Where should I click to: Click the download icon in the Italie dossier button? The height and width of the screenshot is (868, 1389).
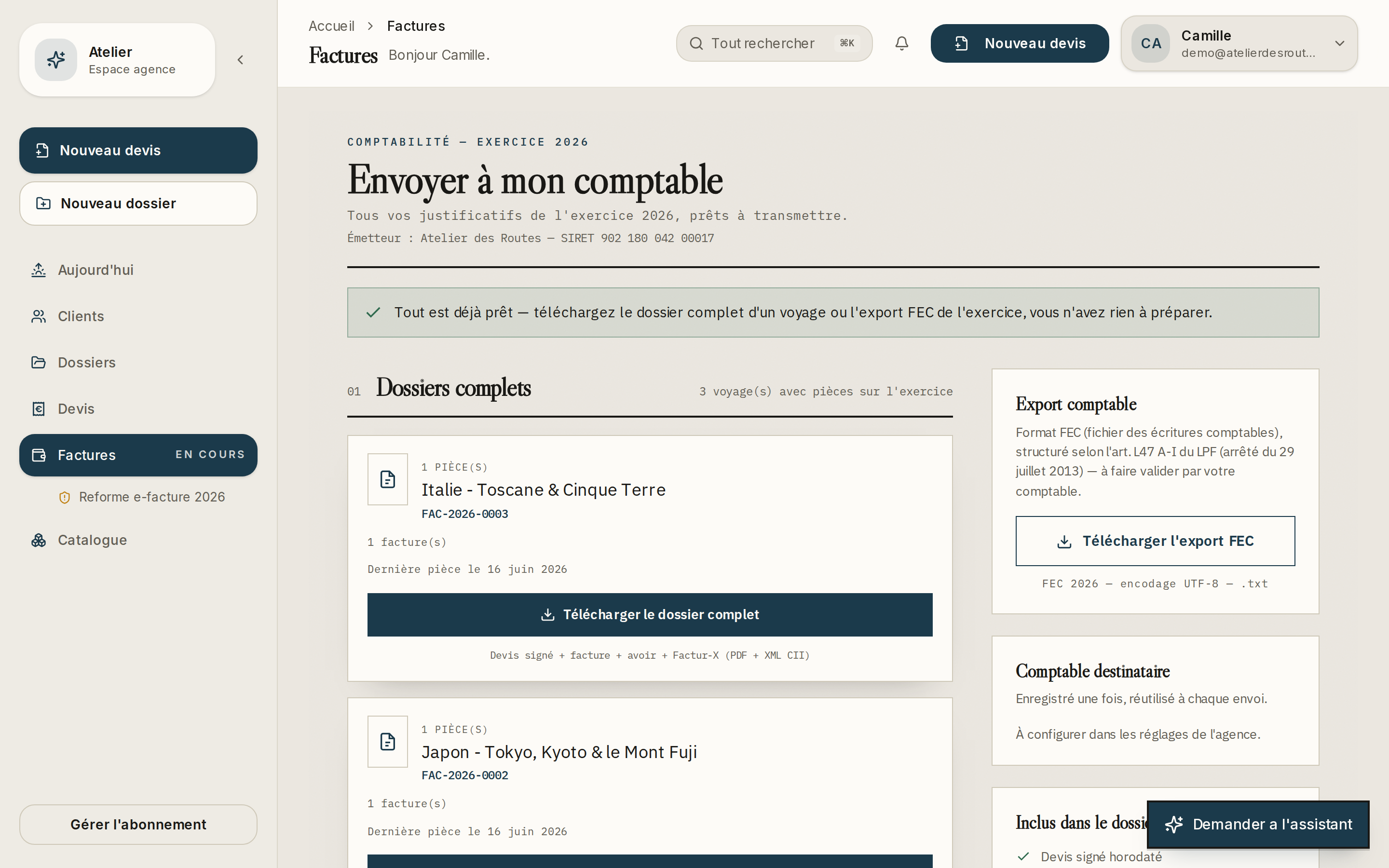(547, 615)
